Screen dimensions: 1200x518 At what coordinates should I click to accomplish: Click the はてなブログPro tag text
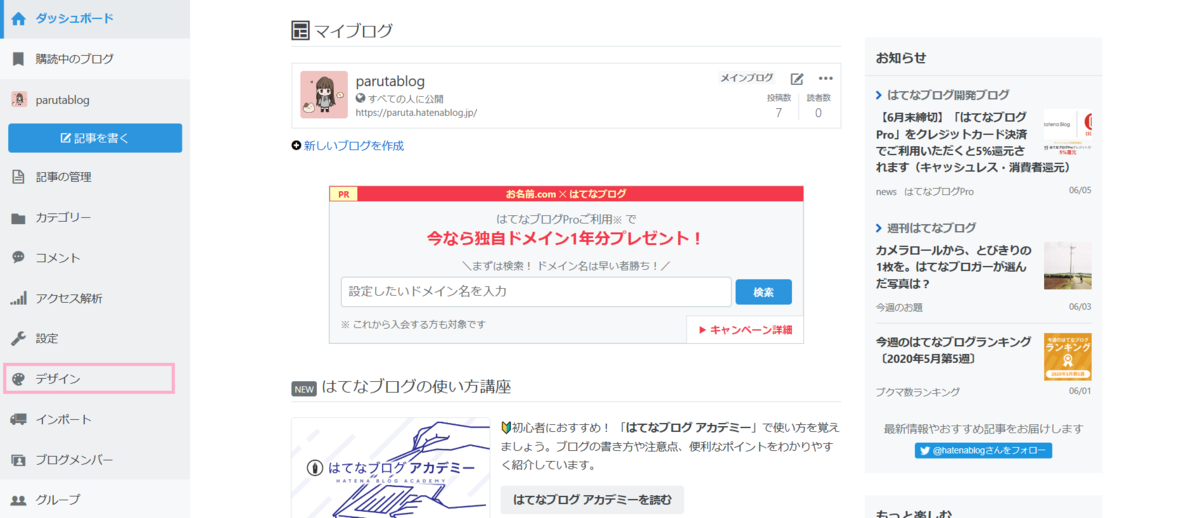tap(939, 191)
